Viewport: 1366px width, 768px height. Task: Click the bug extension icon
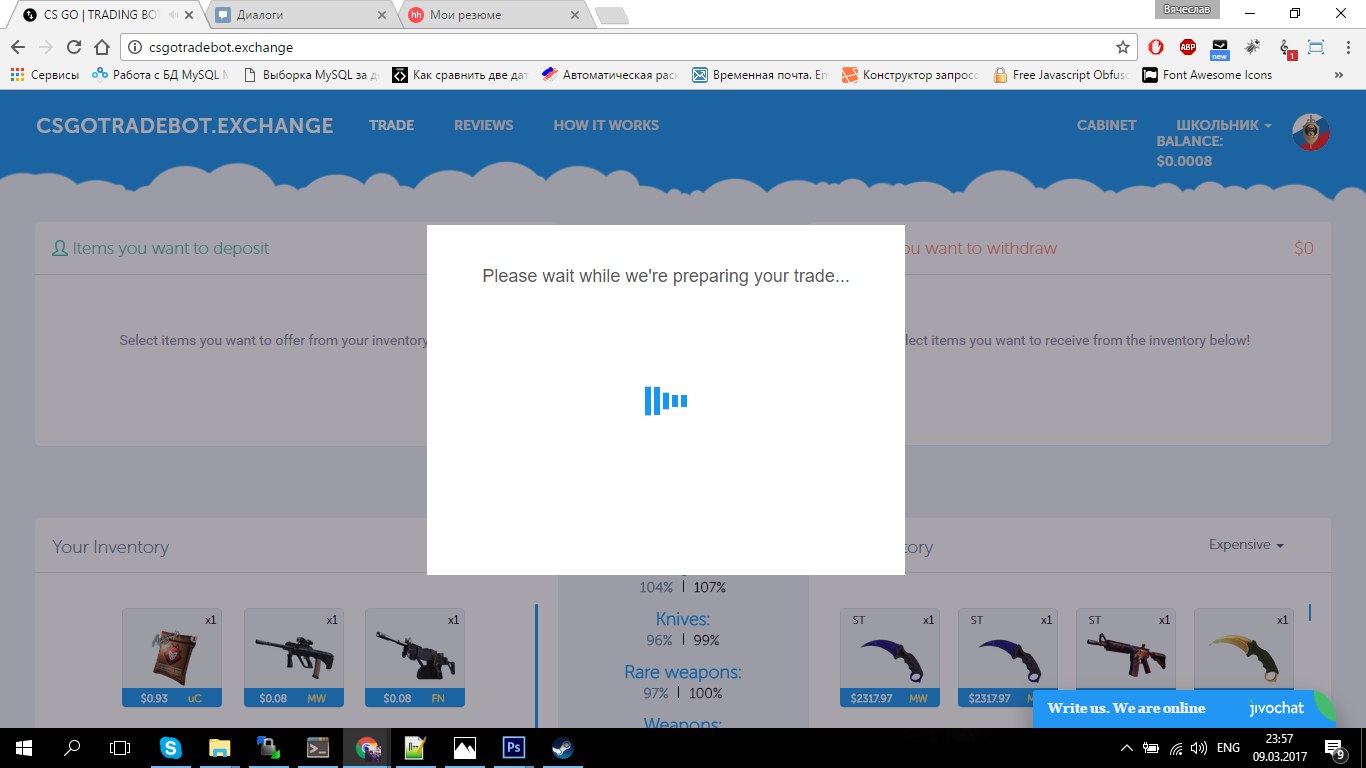click(1252, 47)
